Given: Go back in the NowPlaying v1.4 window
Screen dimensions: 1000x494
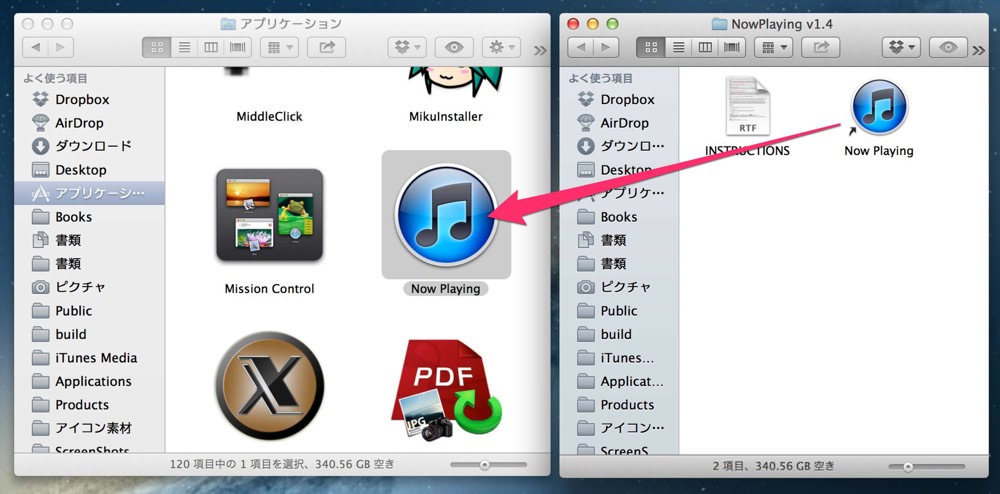Looking at the screenshot, I should [580, 47].
